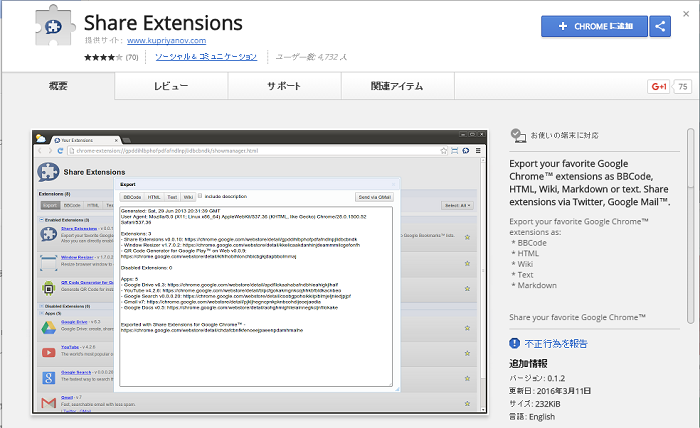Screen dimensions: 700x428
Task: Click the ユーザー数 4,732 人 text
Action: [x=311, y=57]
